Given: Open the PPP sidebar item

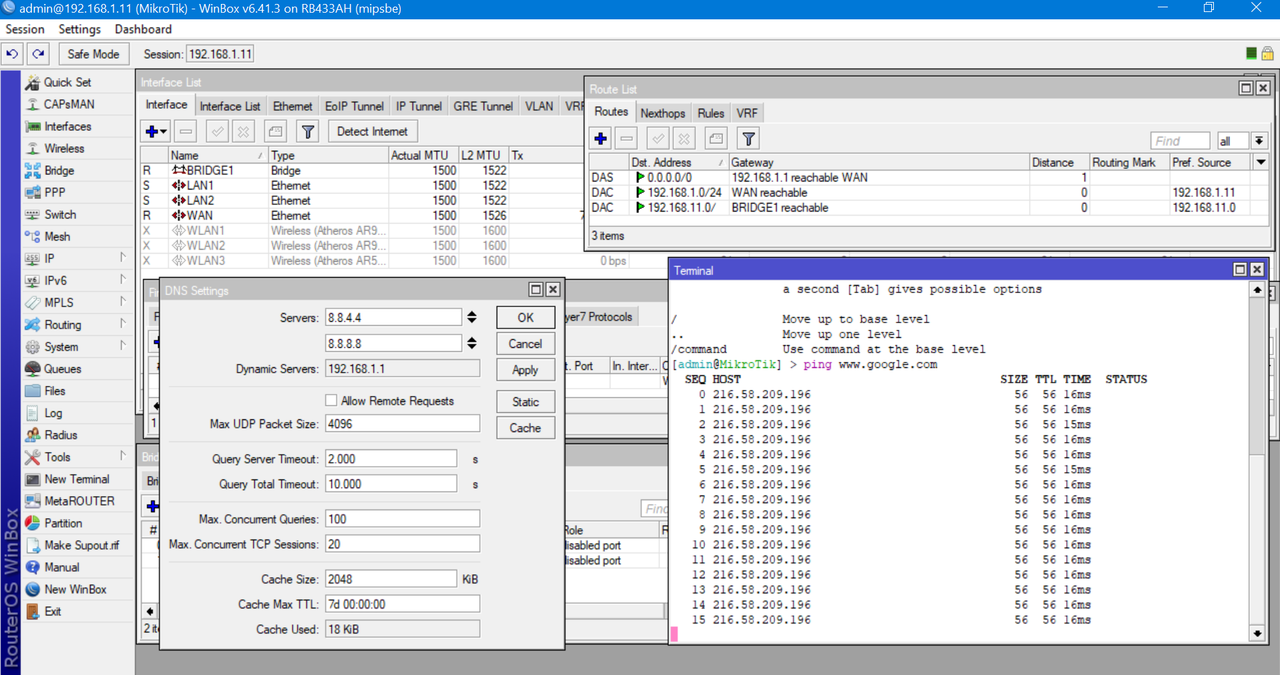Looking at the screenshot, I should click(55, 192).
